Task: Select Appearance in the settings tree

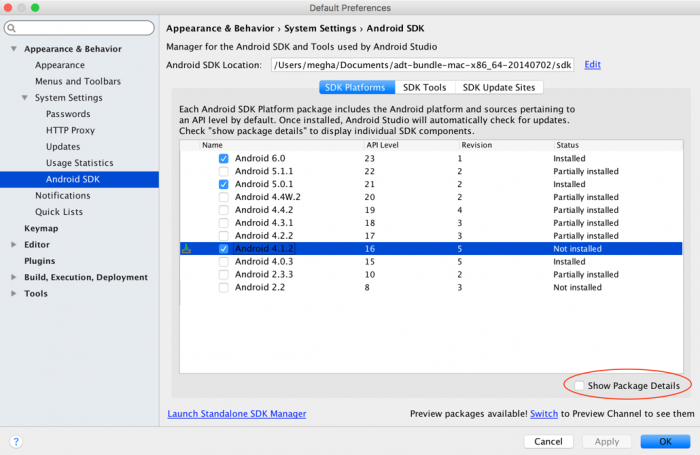Action: (x=60, y=65)
